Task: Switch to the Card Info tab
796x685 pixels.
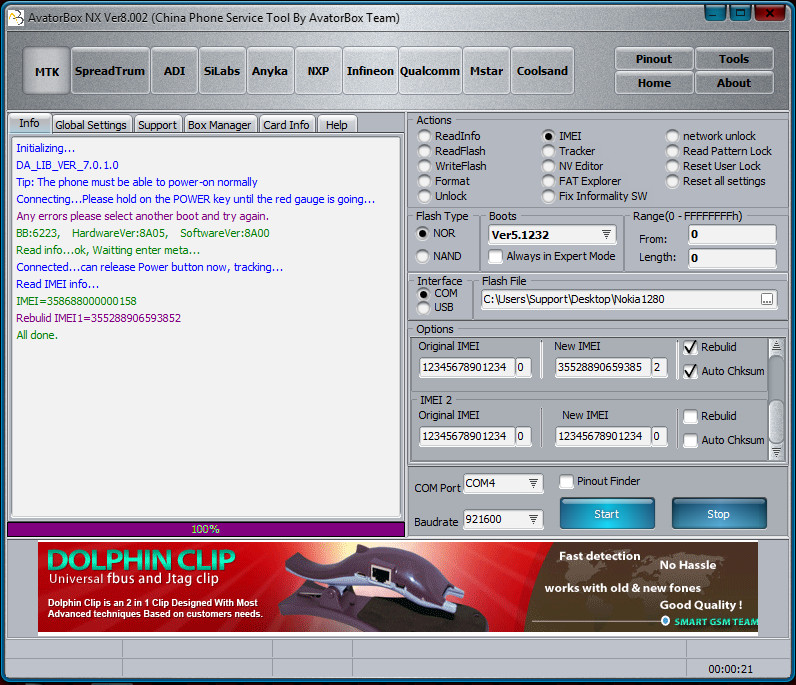Action: pyautogui.click(x=286, y=125)
